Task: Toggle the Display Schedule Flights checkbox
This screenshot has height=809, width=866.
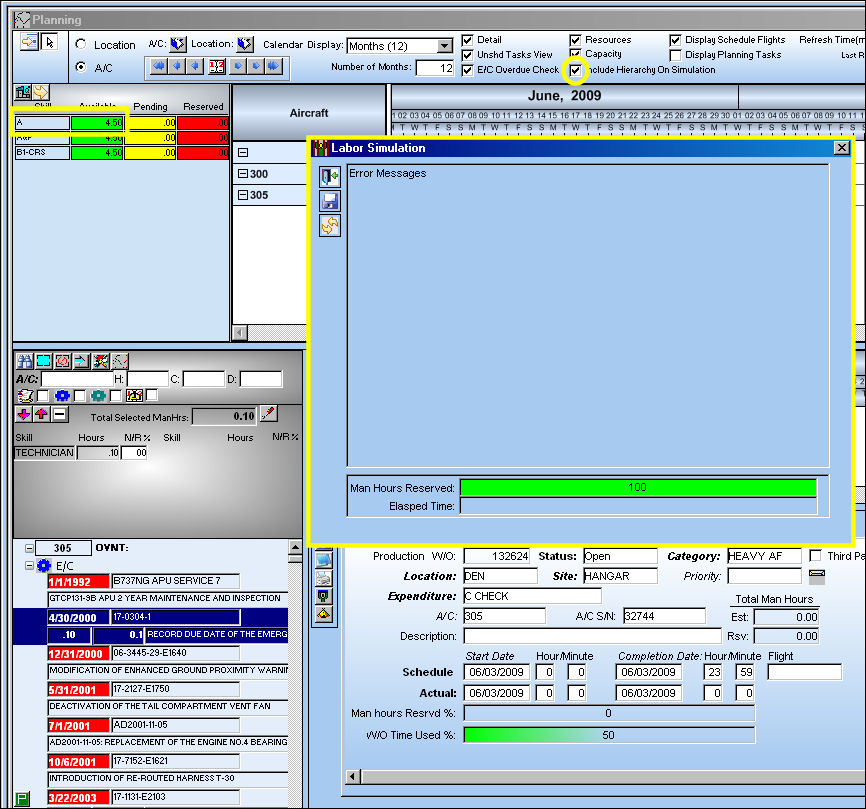Action: click(675, 40)
